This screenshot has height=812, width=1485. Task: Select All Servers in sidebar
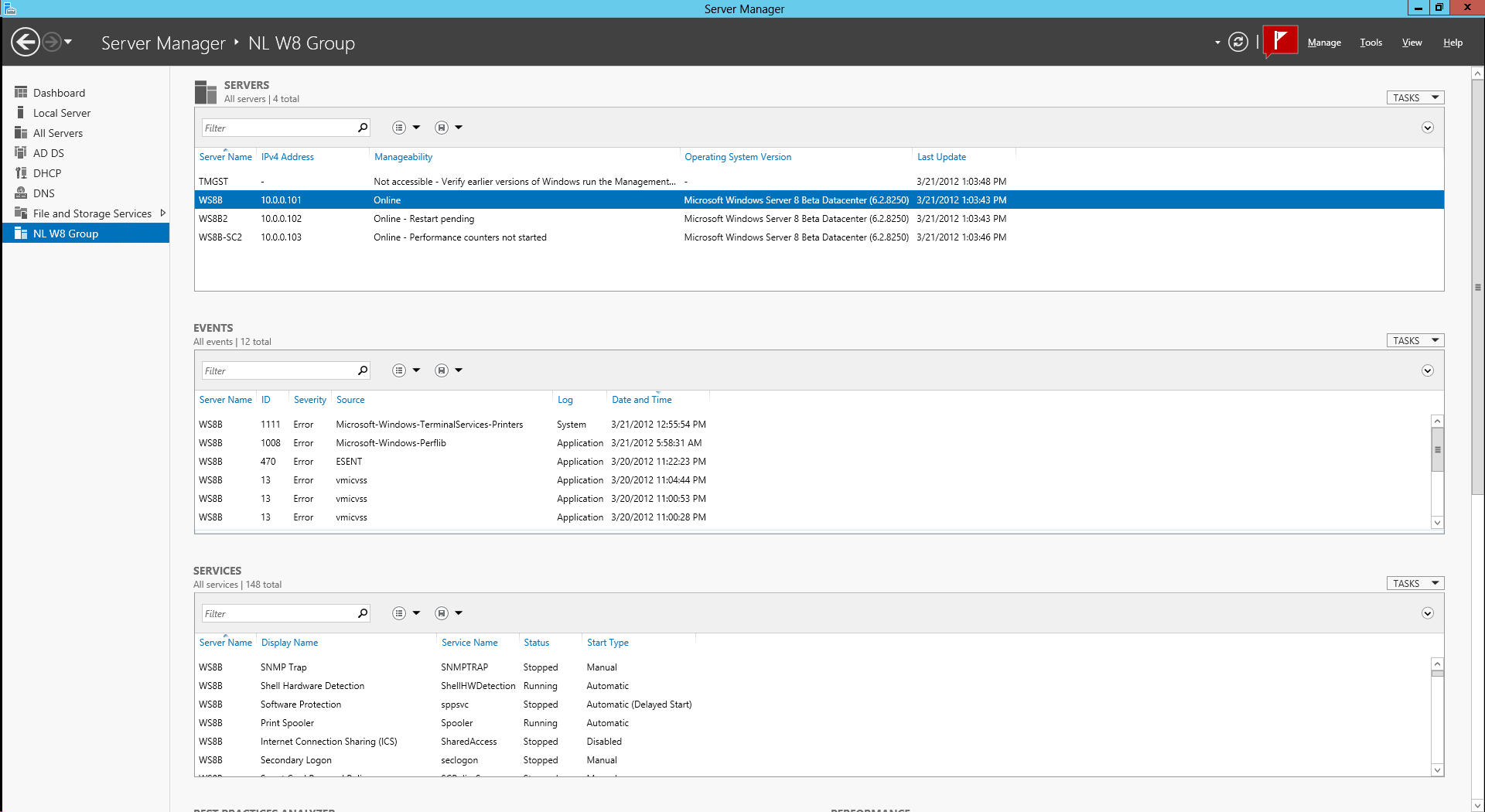[58, 133]
